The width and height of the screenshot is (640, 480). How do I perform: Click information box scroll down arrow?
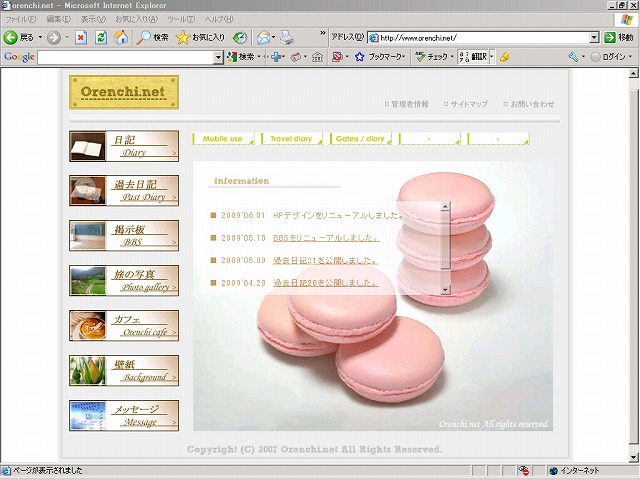[445, 289]
